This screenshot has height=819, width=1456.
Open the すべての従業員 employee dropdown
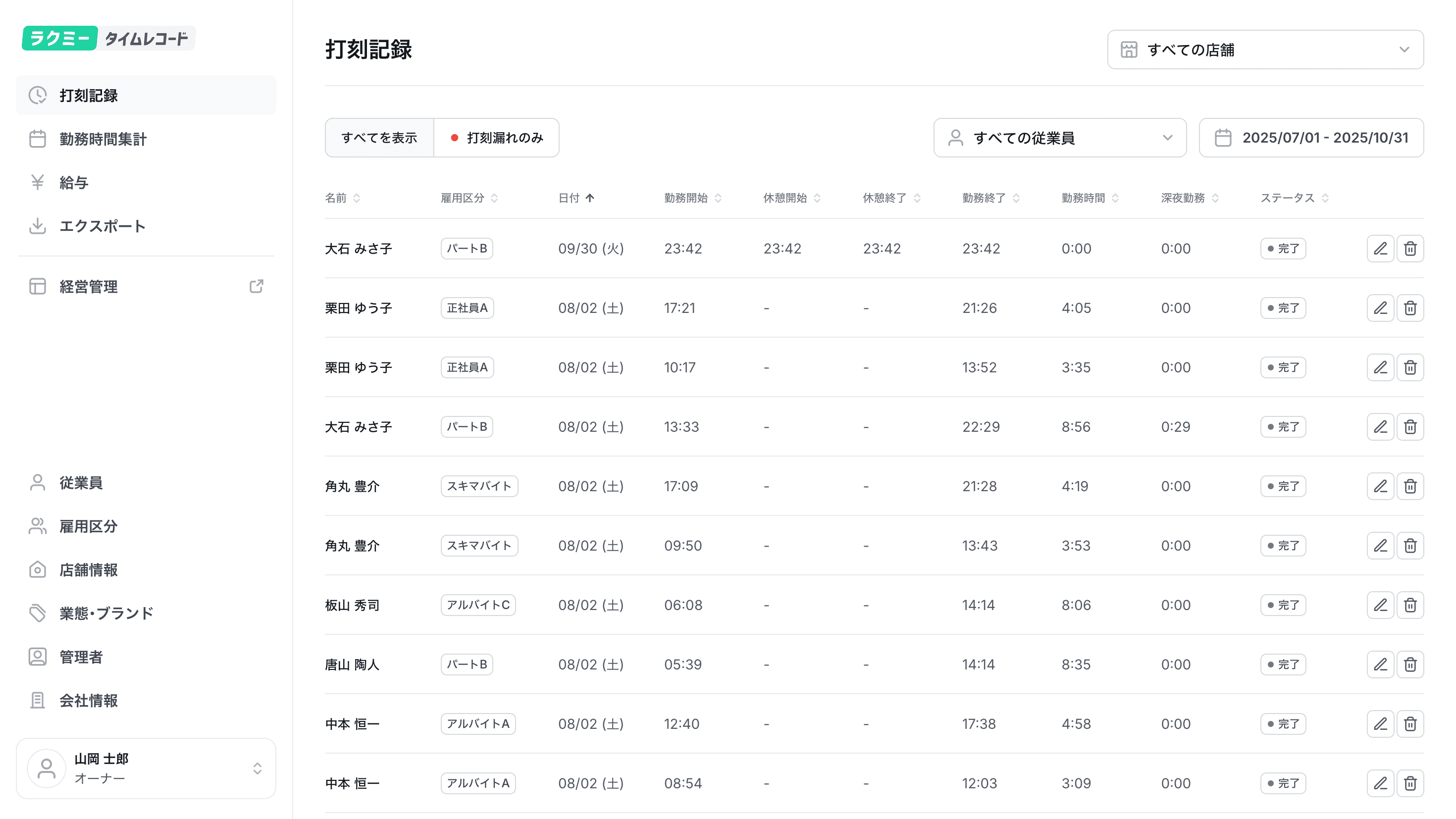[x=1059, y=138]
